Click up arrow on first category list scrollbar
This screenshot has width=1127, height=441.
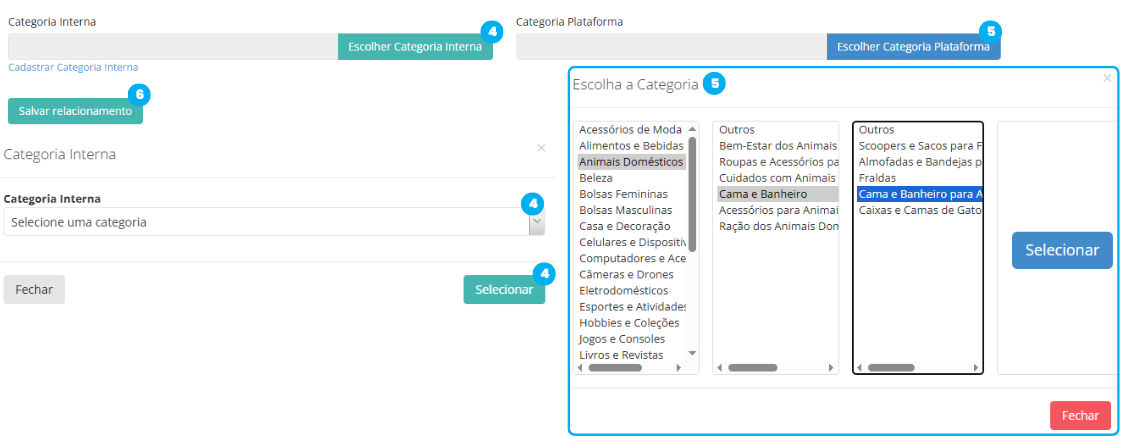[692, 129]
